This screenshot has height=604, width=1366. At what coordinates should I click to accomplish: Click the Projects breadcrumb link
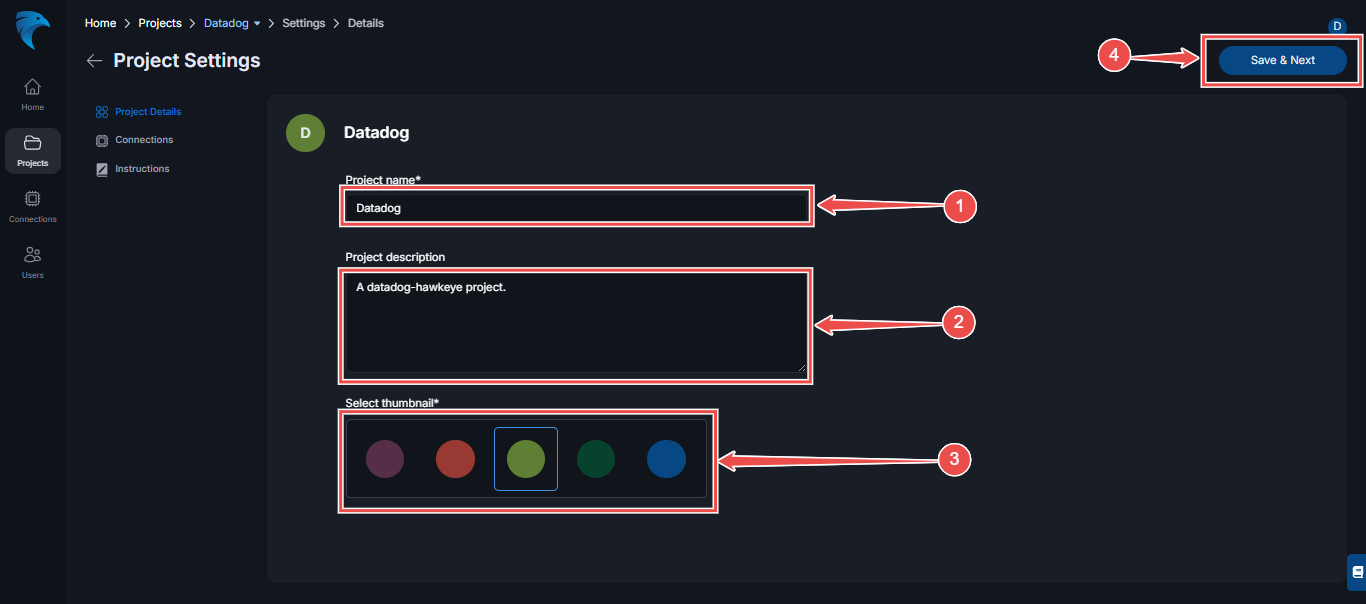[159, 23]
